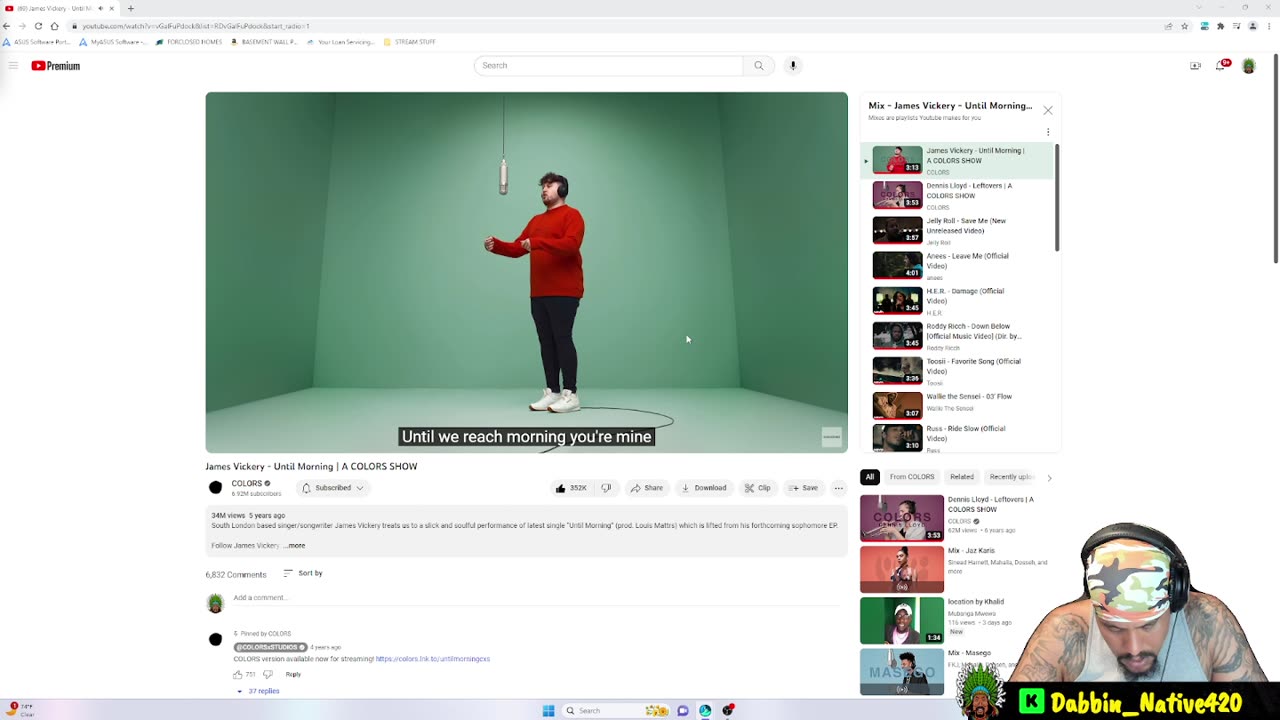Viewport: 1280px width, 720px height.
Task: Close the Mix playlist panel
Action: [1048, 110]
